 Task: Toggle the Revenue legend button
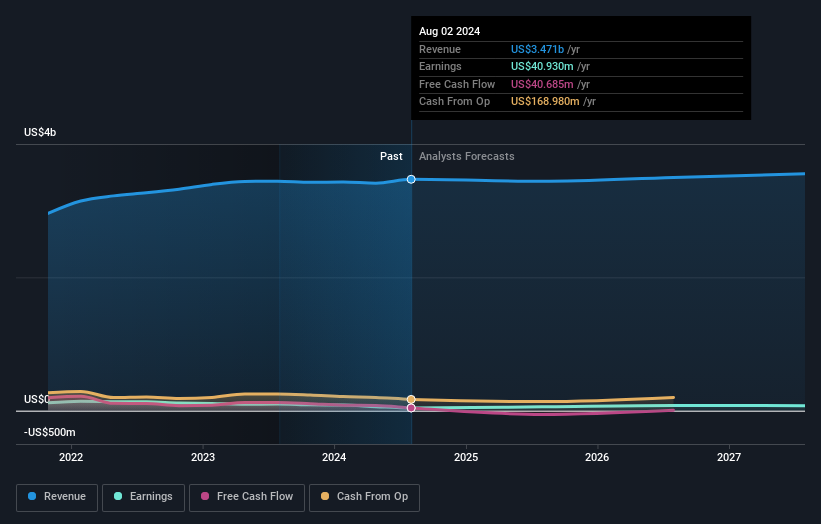(x=57, y=497)
